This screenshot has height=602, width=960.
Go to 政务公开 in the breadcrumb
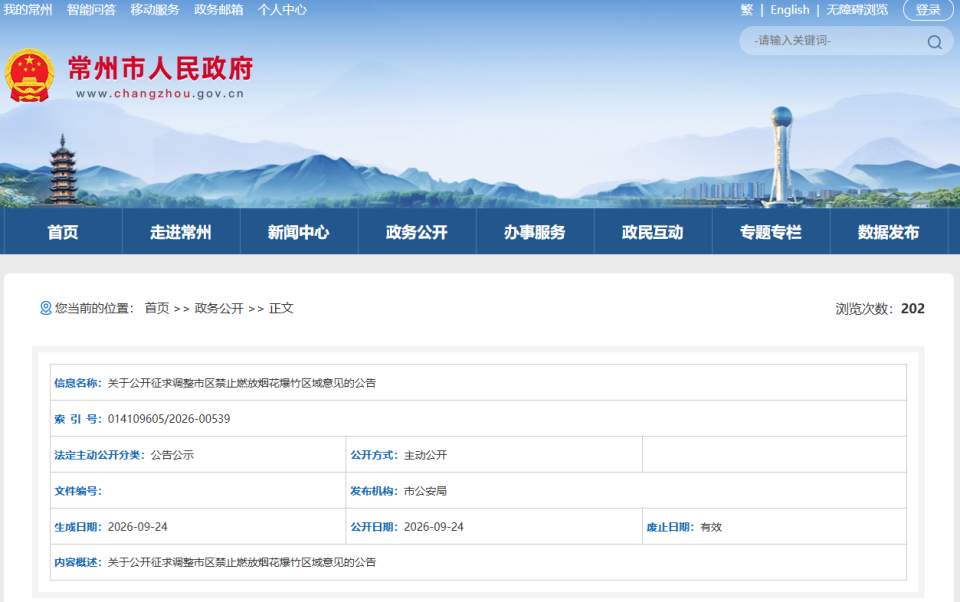coord(219,308)
